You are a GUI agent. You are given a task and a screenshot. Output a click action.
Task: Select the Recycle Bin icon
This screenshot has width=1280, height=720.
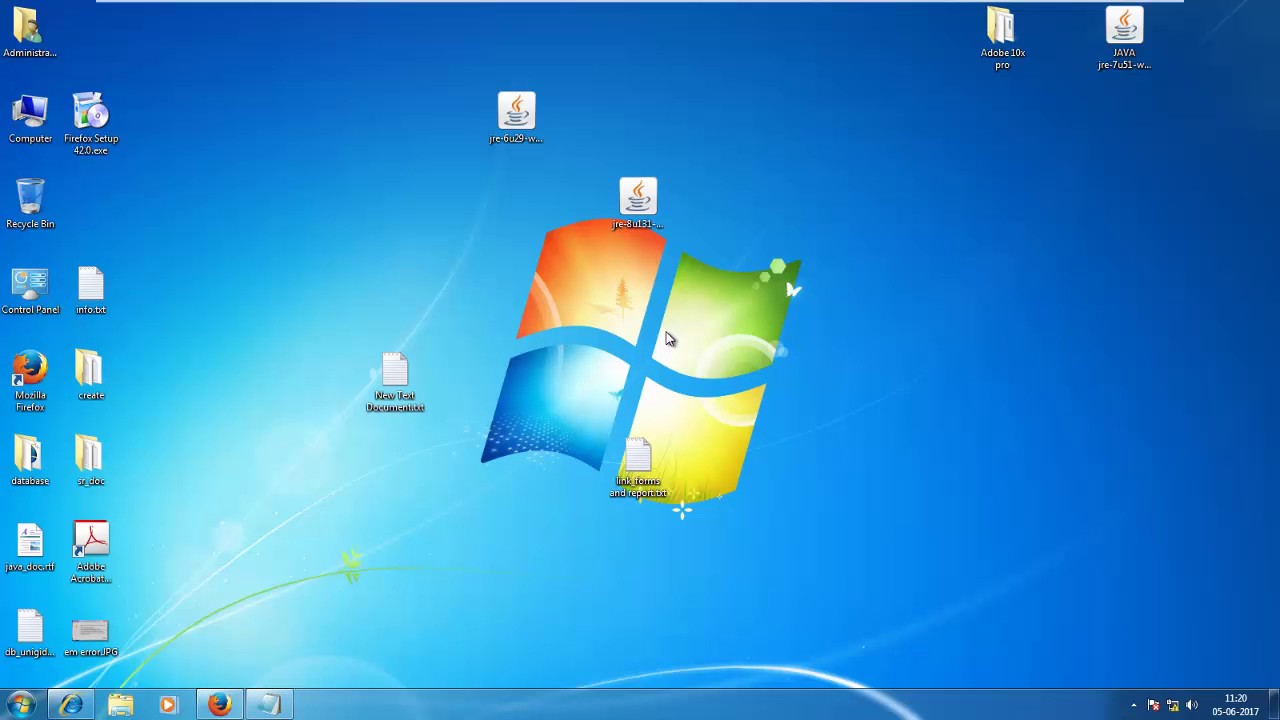pos(30,204)
